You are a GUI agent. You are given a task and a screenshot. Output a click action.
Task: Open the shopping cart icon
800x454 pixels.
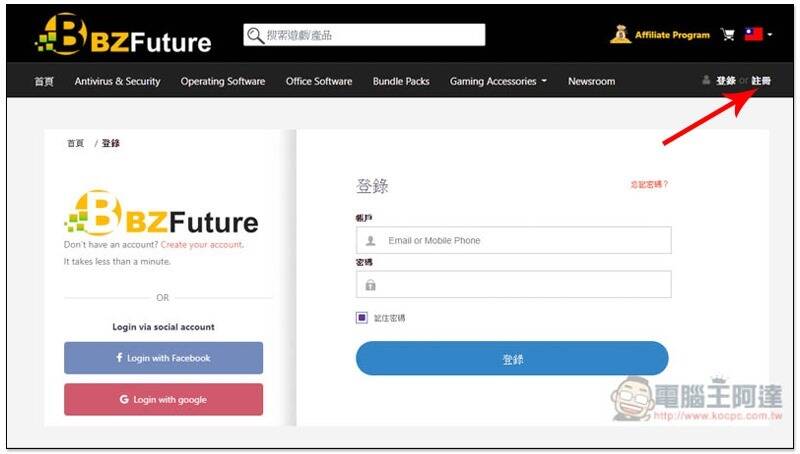[728, 35]
